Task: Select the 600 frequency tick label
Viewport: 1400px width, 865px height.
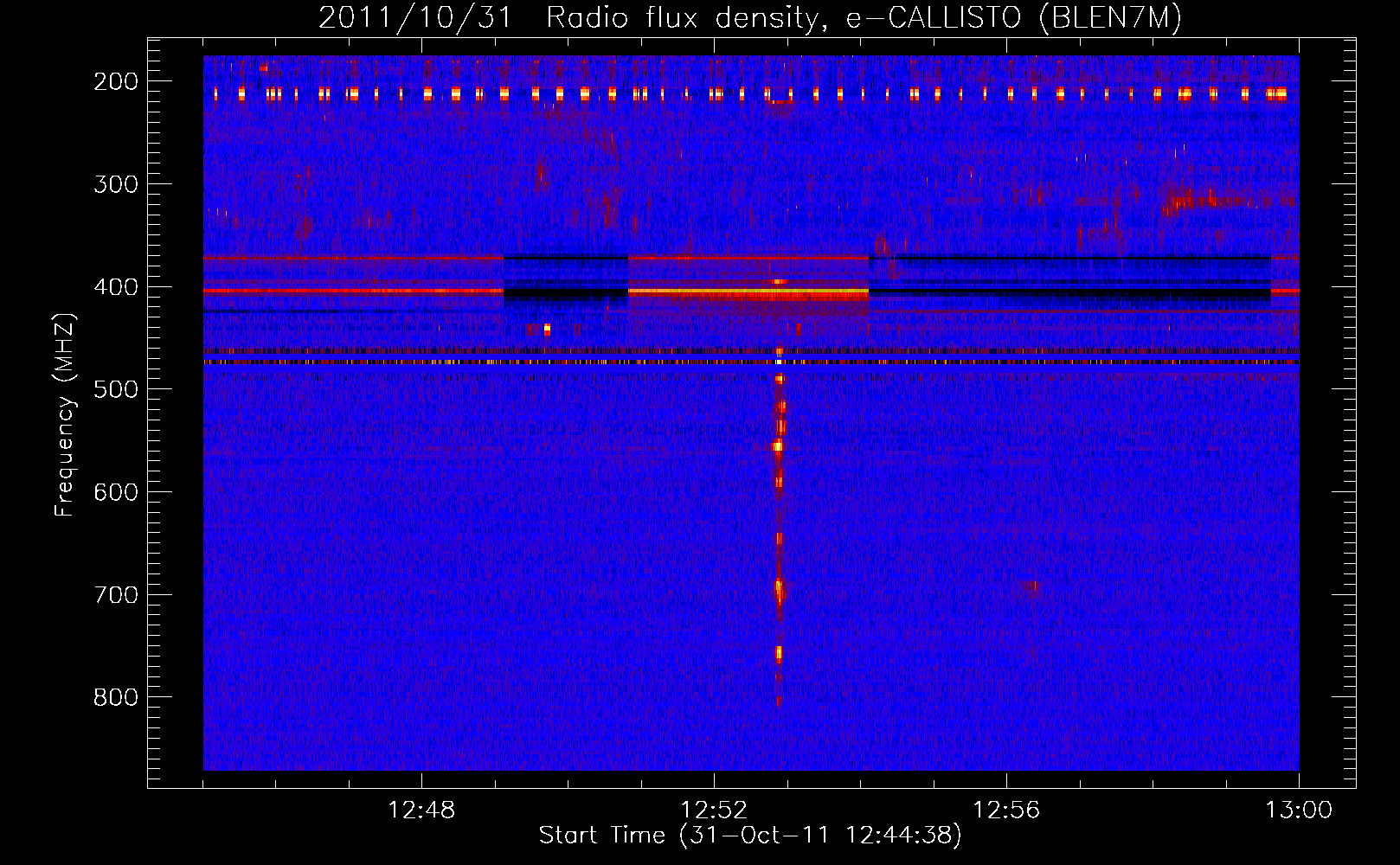Action: [116, 492]
